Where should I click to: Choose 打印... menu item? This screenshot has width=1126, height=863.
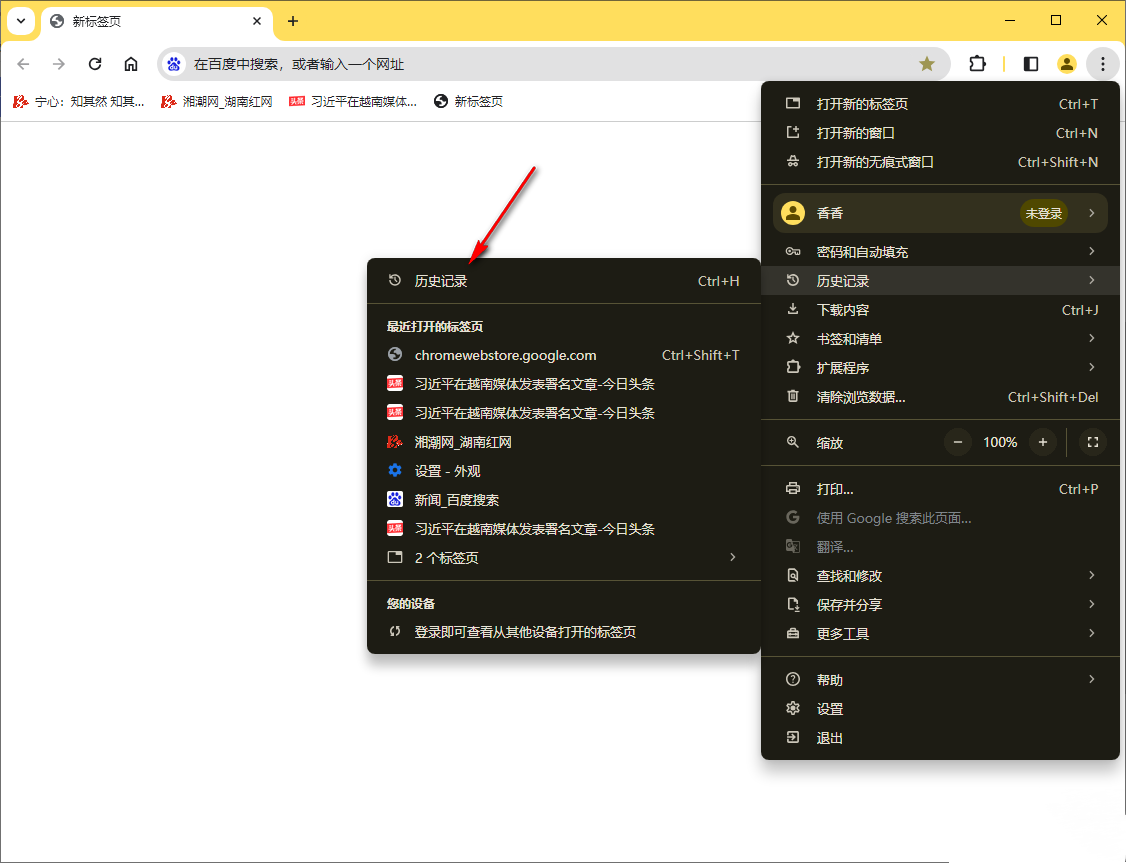[940, 489]
